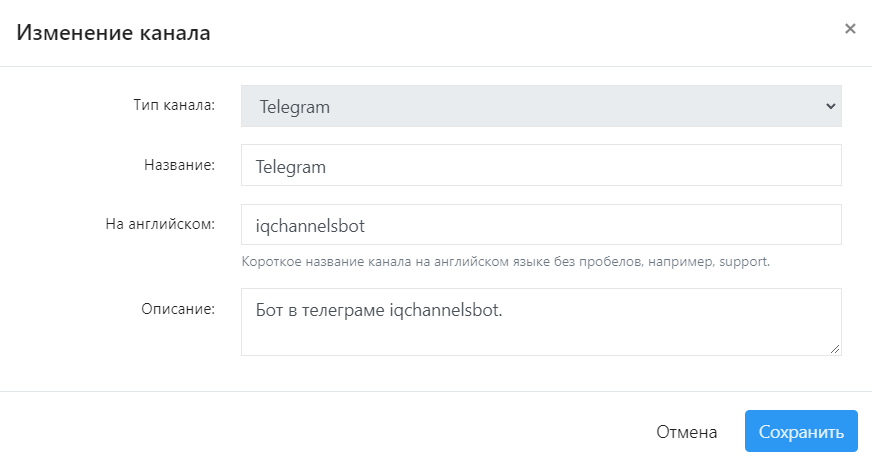Open the Тип канала dropdown
Screen dimensions: 872x467
(541, 106)
